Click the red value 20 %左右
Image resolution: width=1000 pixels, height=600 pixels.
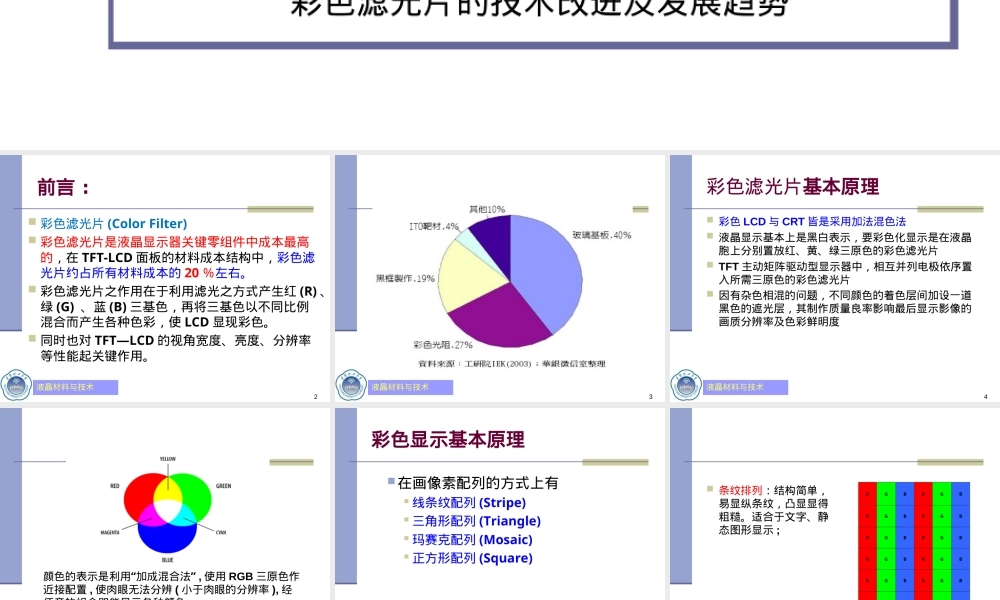point(214,273)
